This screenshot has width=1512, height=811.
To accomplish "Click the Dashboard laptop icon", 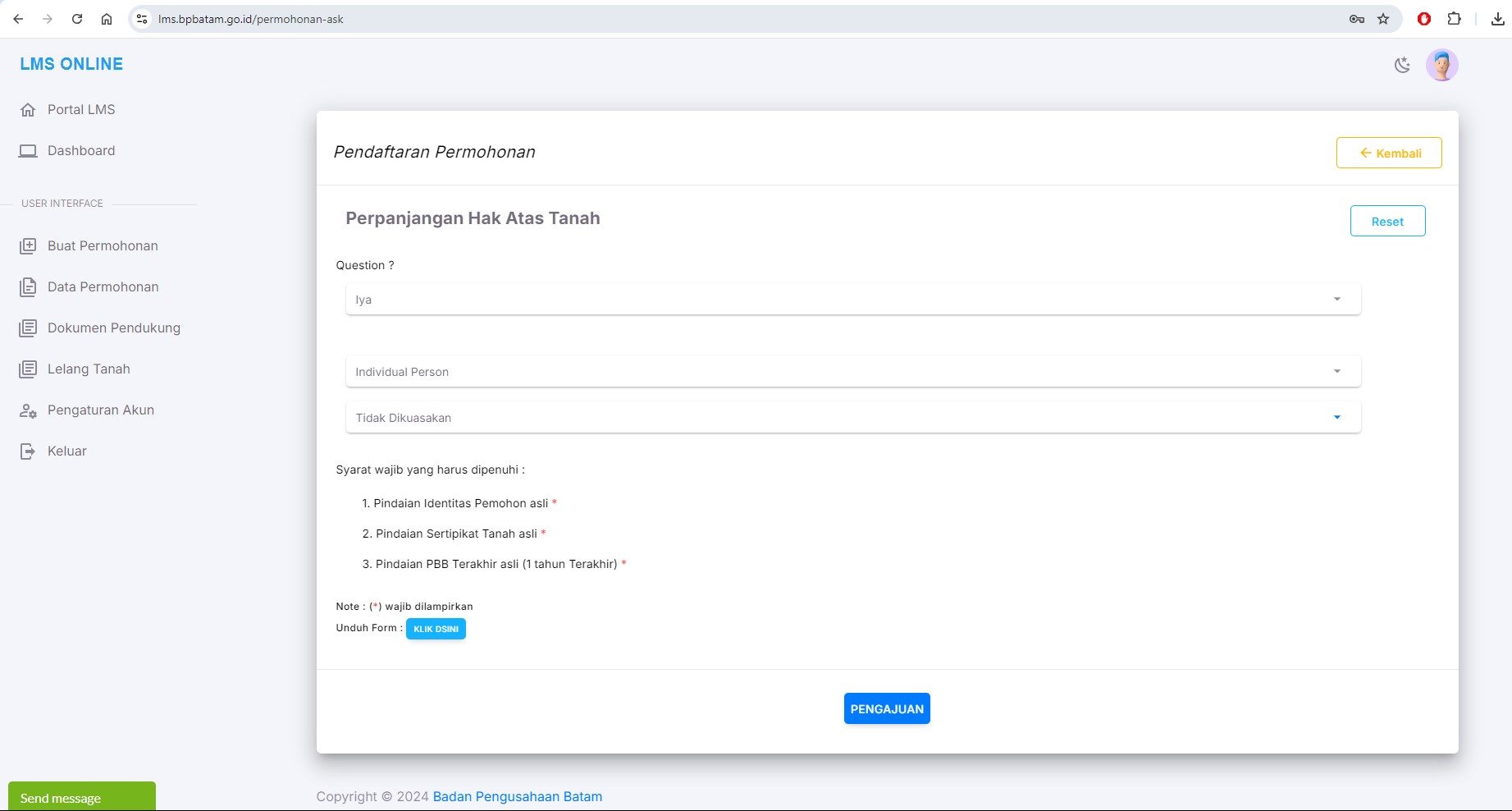I will [x=28, y=151].
